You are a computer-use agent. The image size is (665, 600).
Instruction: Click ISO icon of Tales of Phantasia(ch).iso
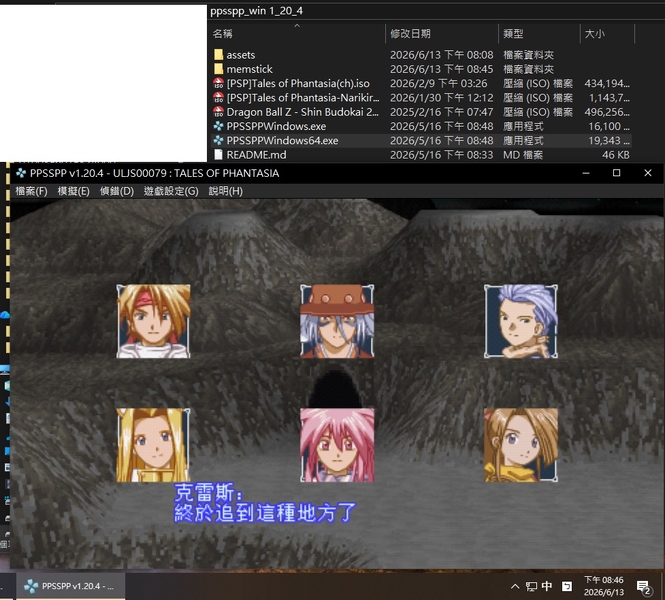(218, 83)
